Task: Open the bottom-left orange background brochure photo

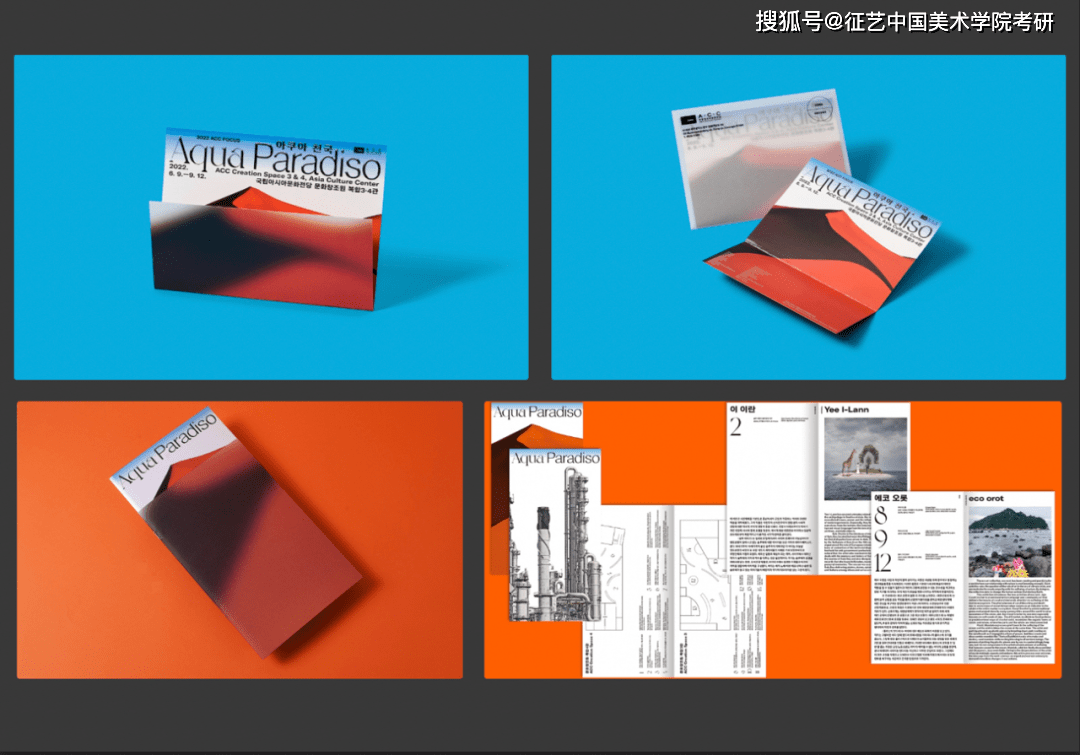Action: point(240,539)
